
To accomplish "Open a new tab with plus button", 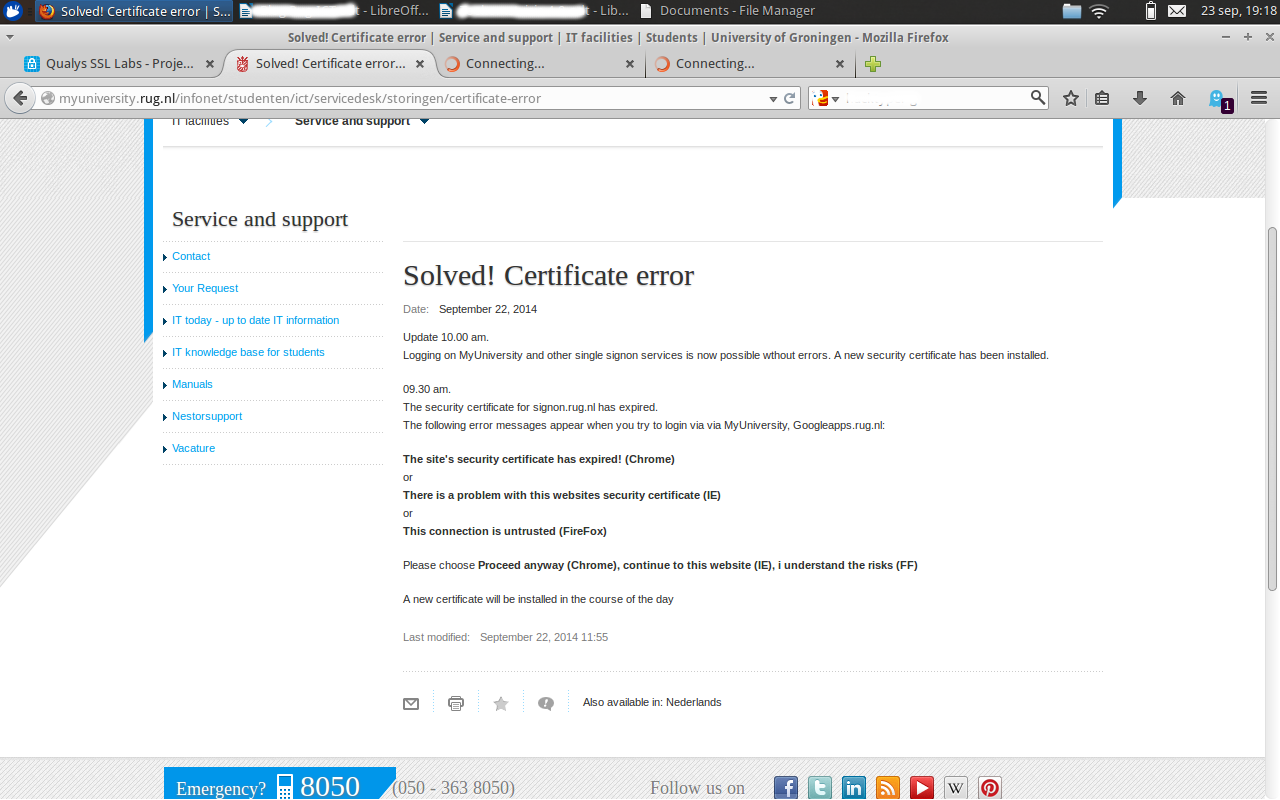I will 873,64.
